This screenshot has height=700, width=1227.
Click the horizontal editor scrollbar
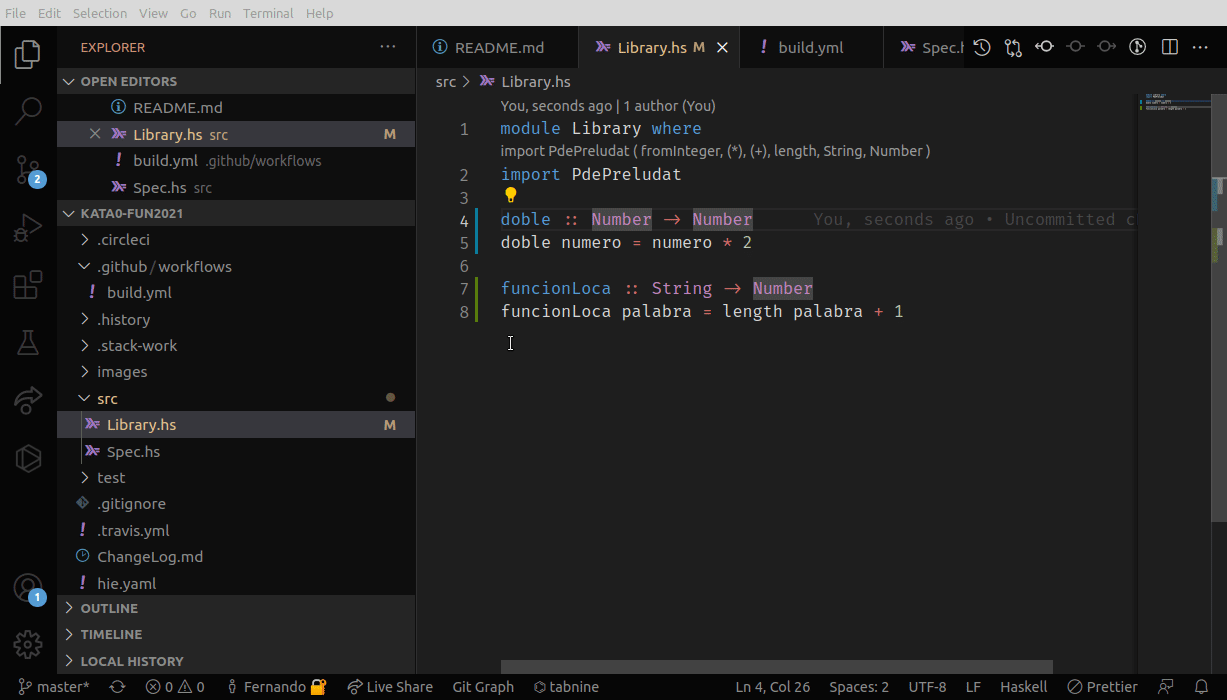pos(777,667)
